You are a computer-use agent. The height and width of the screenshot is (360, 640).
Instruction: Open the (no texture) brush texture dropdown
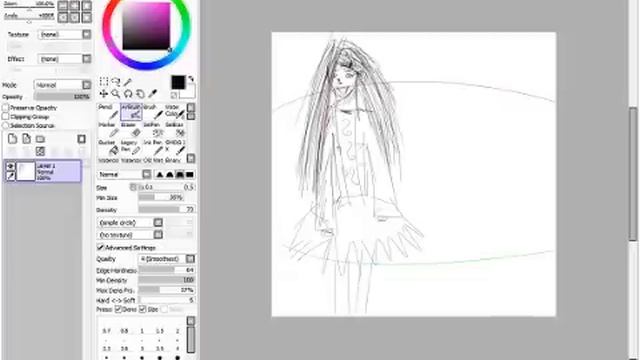pyautogui.click(x=130, y=235)
